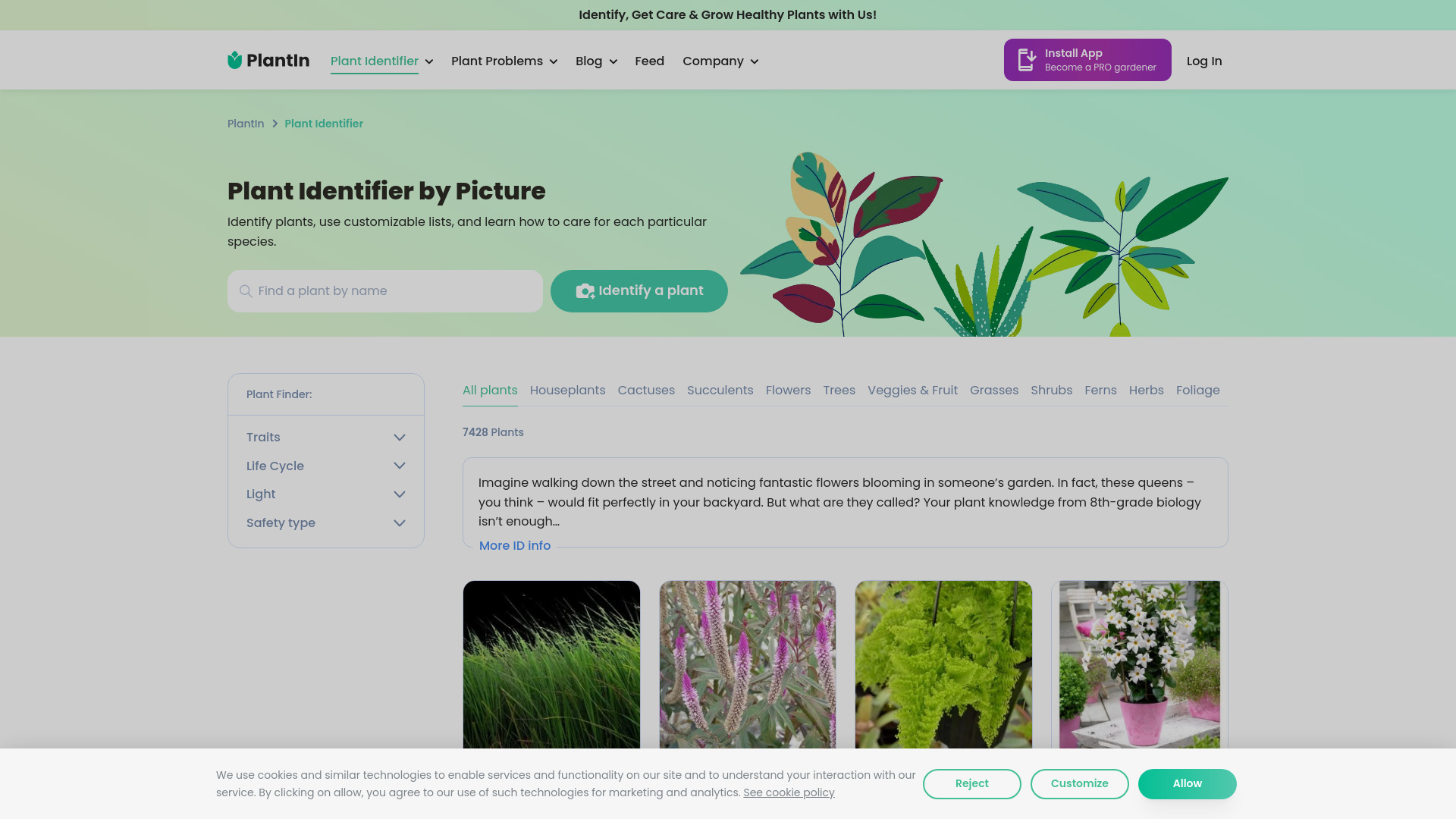Click the Blog dropdown chevron icon
1456x819 pixels.
pyautogui.click(x=613, y=62)
